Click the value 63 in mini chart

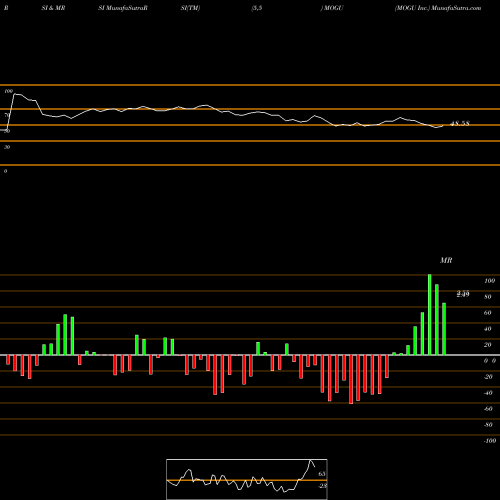pos(322,474)
